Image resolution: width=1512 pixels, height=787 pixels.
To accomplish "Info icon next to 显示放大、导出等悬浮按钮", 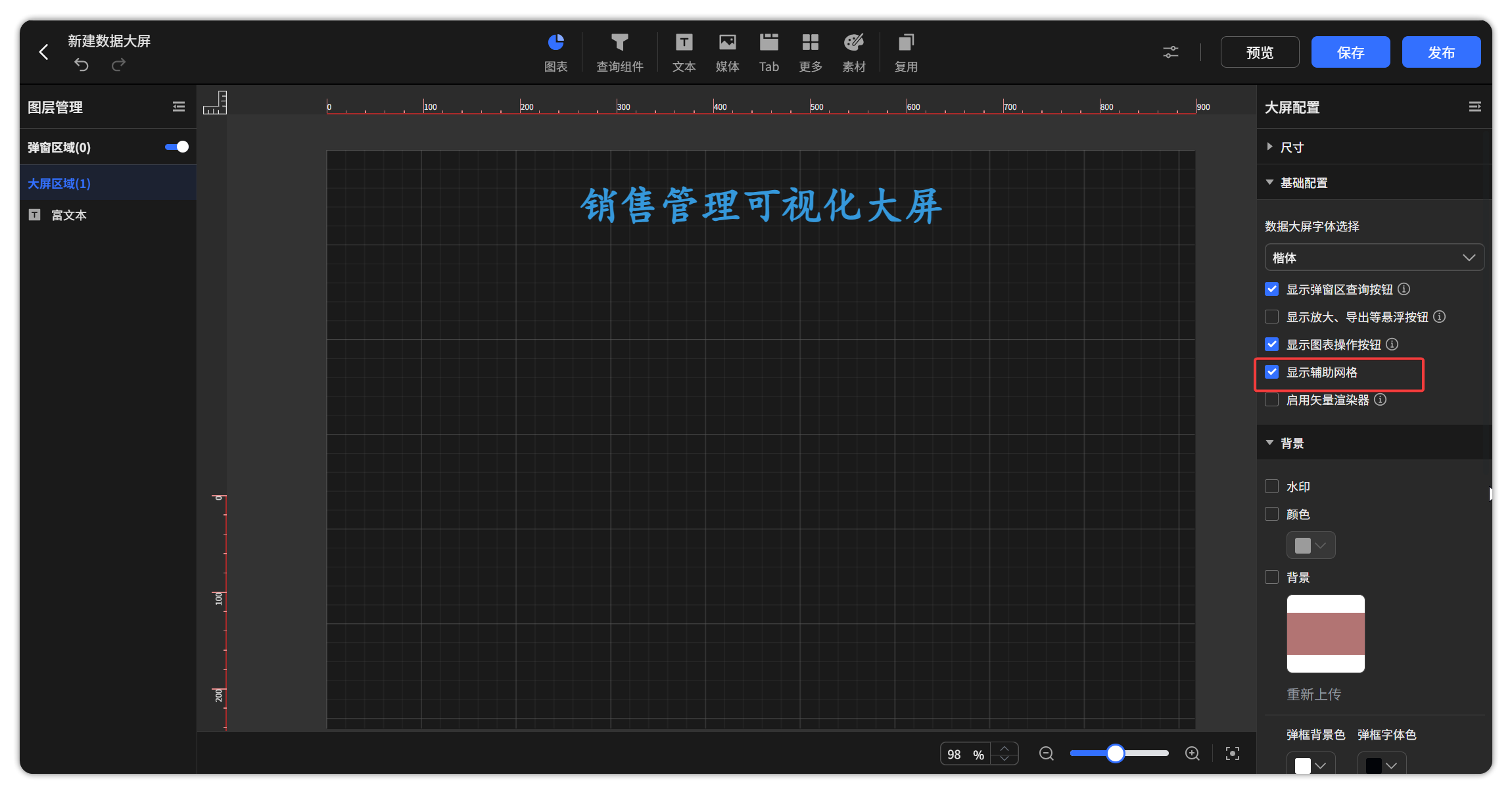I will [1439, 316].
